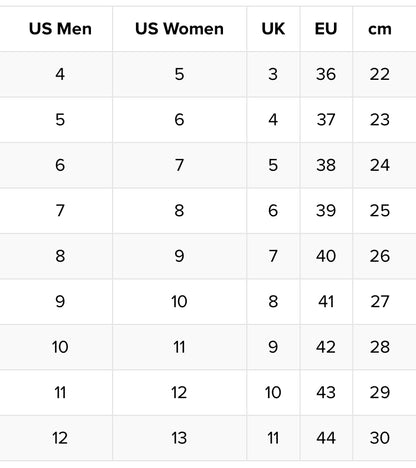
Task: Click the US Women column header
Action: (x=180, y=29)
